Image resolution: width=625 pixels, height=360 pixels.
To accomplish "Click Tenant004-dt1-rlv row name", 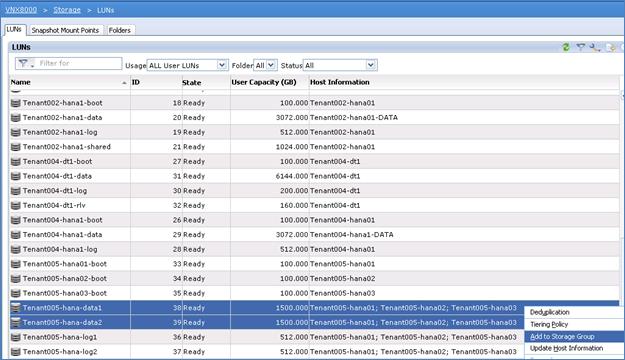I will tap(54, 205).
